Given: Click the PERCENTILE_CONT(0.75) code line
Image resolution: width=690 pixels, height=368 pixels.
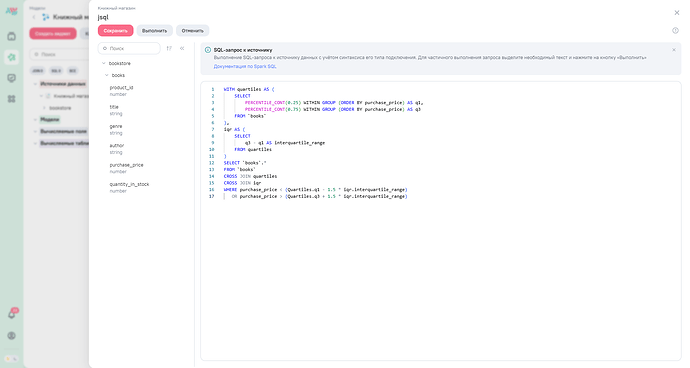Looking at the screenshot, I should click(333, 109).
